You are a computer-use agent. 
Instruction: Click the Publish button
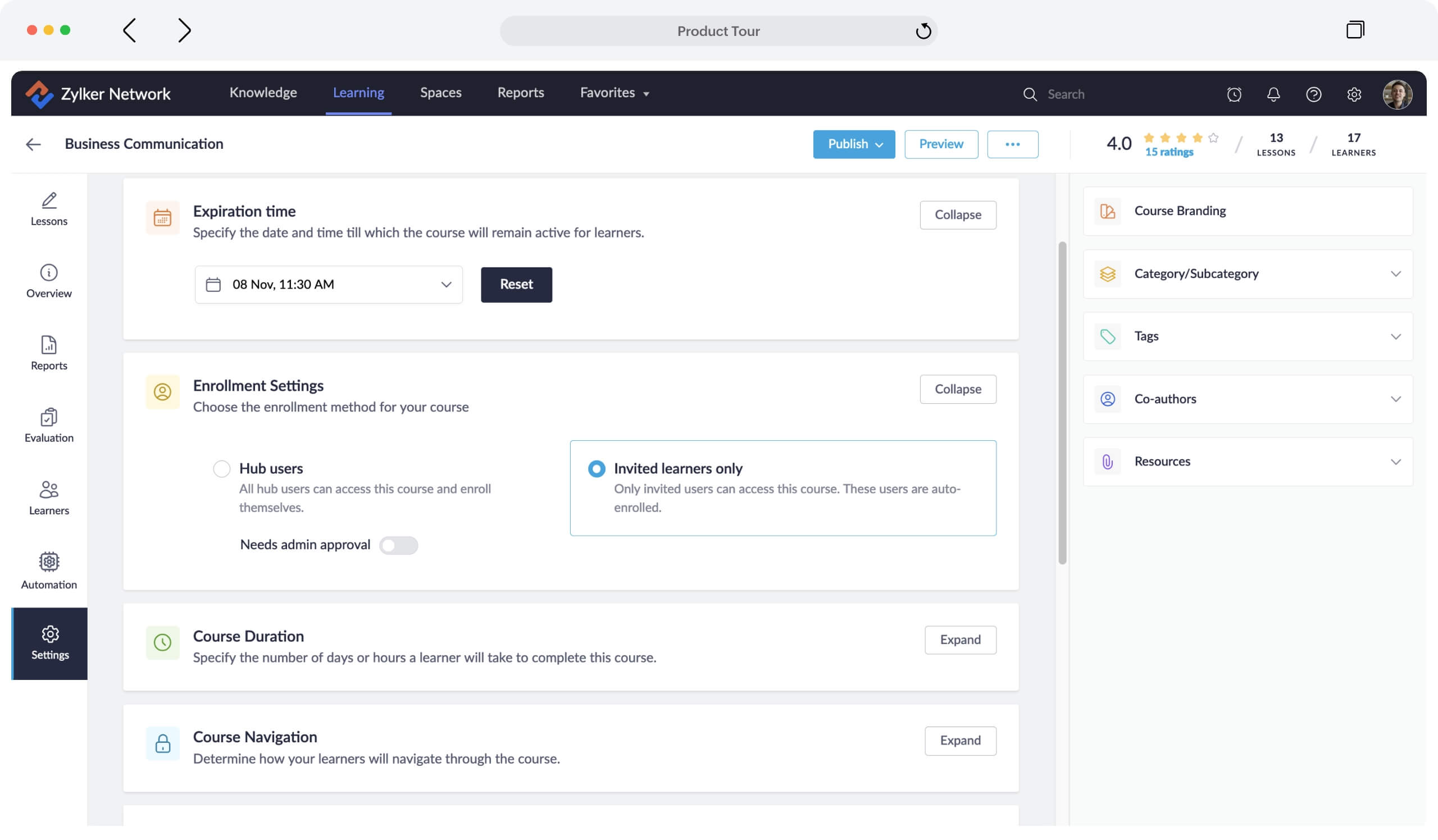(854, 144)
